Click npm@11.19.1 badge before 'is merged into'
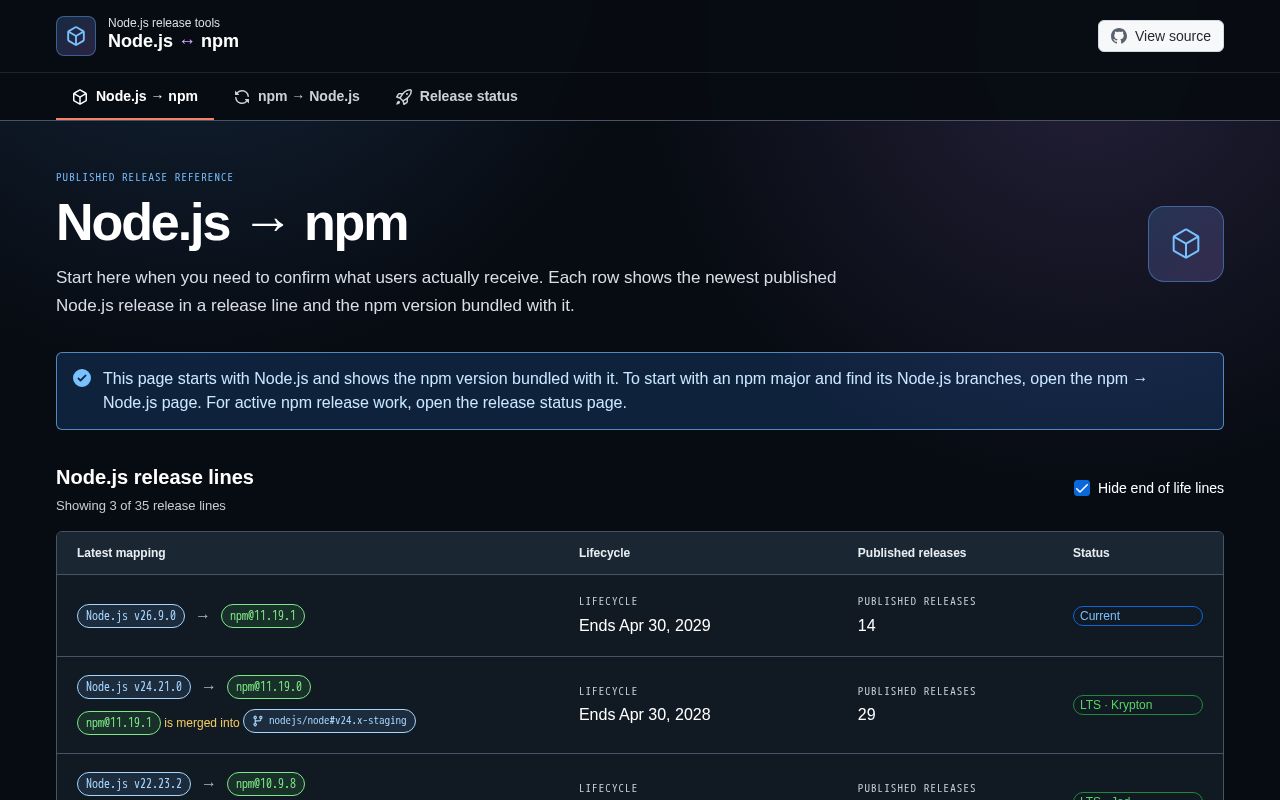The width and height of the screenshot is (1280, 800). [x=119, y=723]
